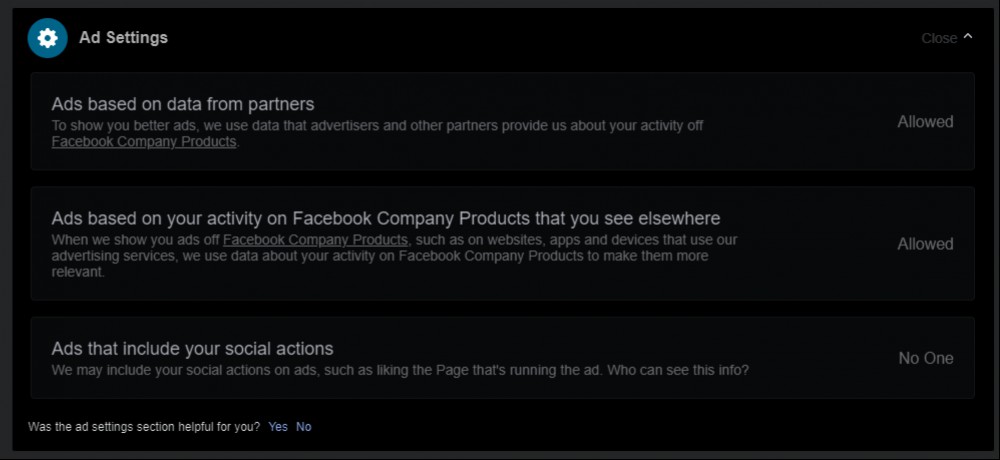Viewport: 1000px width, 460px height.
Task: Collapse section with the Close chevron arrow
Action: [967, 36]
